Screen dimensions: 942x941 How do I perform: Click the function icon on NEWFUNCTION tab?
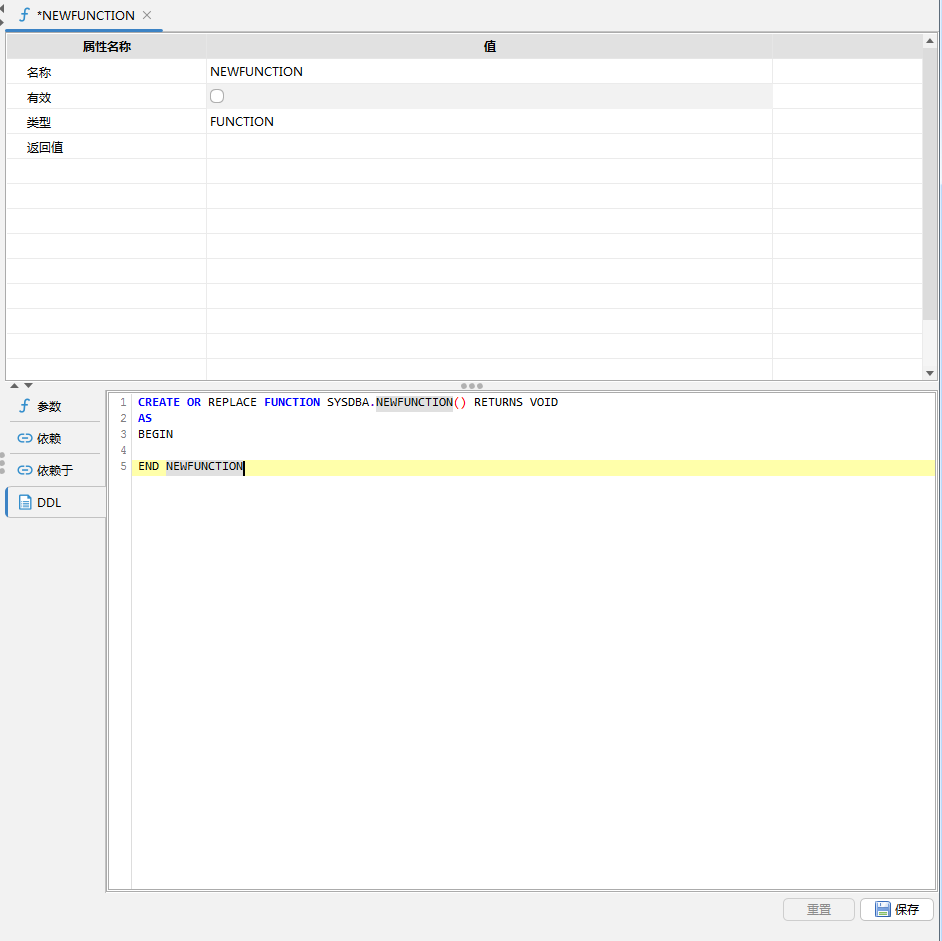tap(24, 15)
